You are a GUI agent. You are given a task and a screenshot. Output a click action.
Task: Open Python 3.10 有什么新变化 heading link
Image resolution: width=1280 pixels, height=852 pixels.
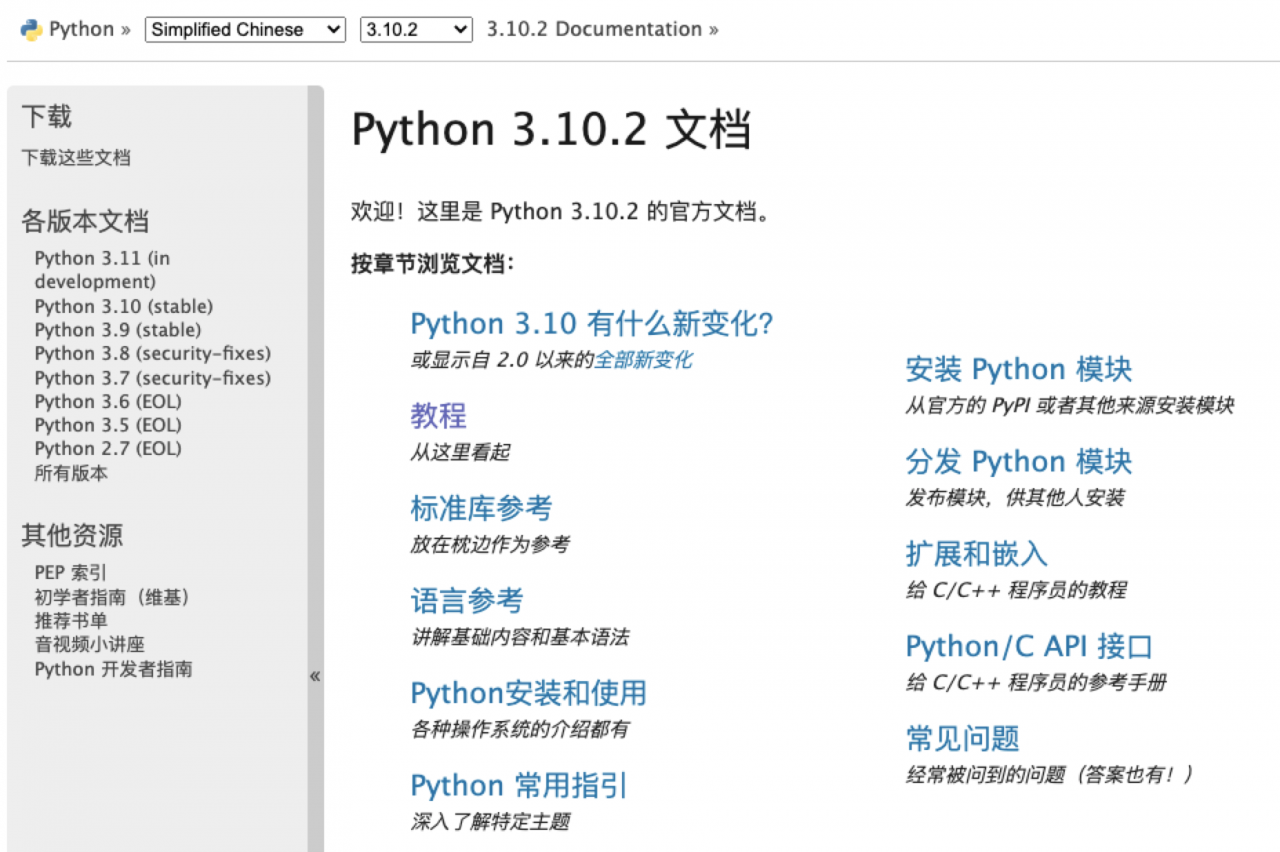coord(592,324)
